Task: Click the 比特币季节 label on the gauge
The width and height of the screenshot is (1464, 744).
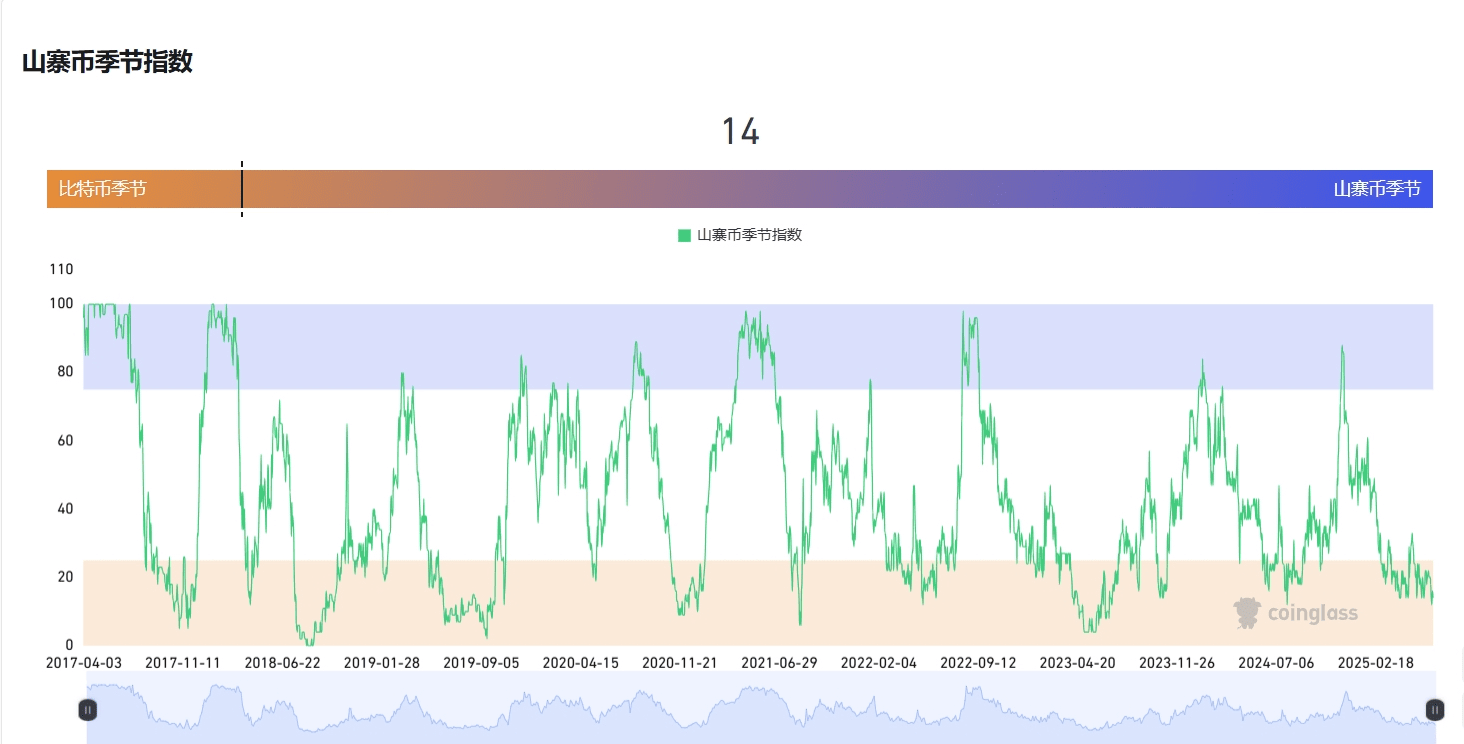Action: 102,189
